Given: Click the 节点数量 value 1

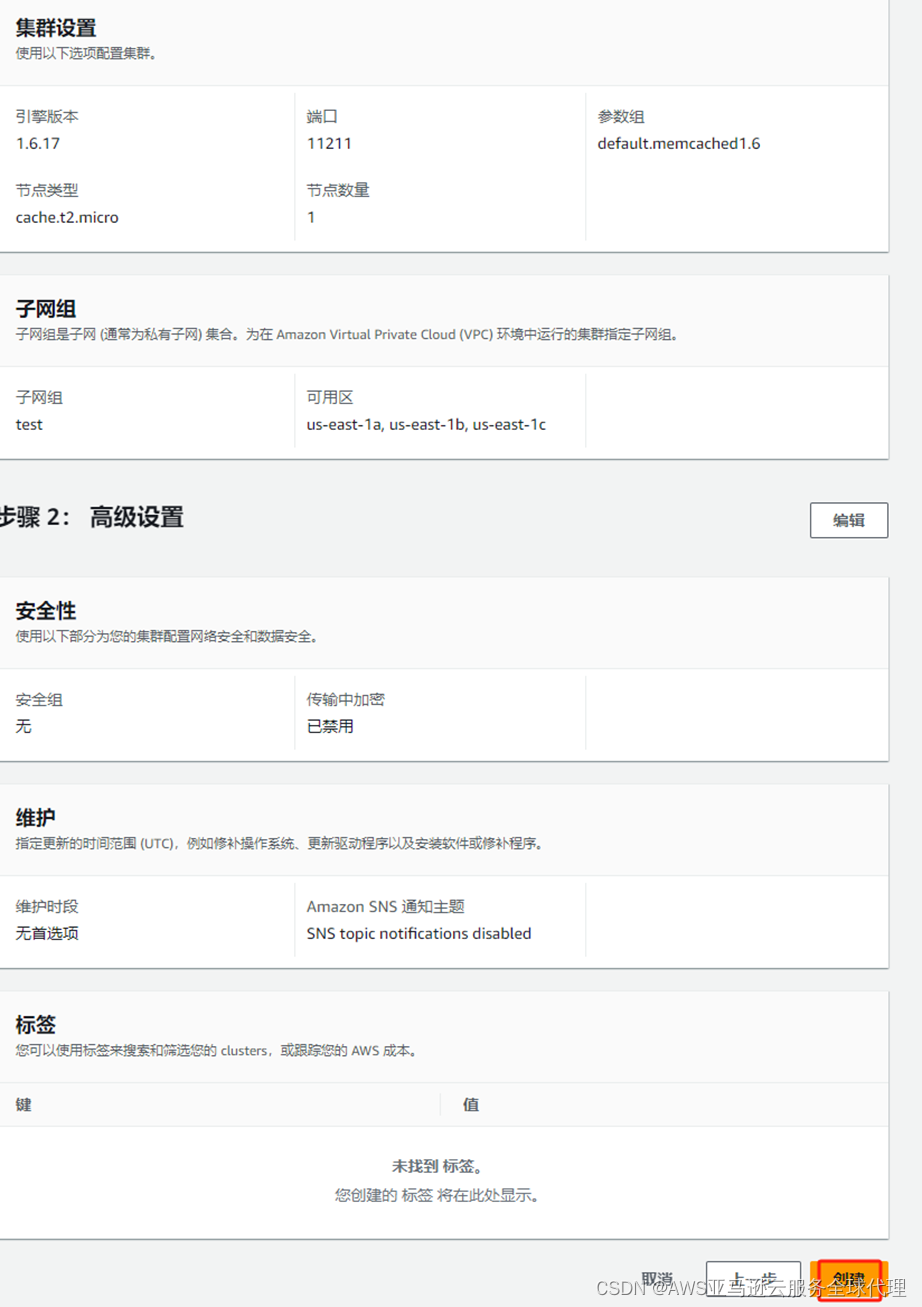Looking at the screenshot, I should (309, 217).
